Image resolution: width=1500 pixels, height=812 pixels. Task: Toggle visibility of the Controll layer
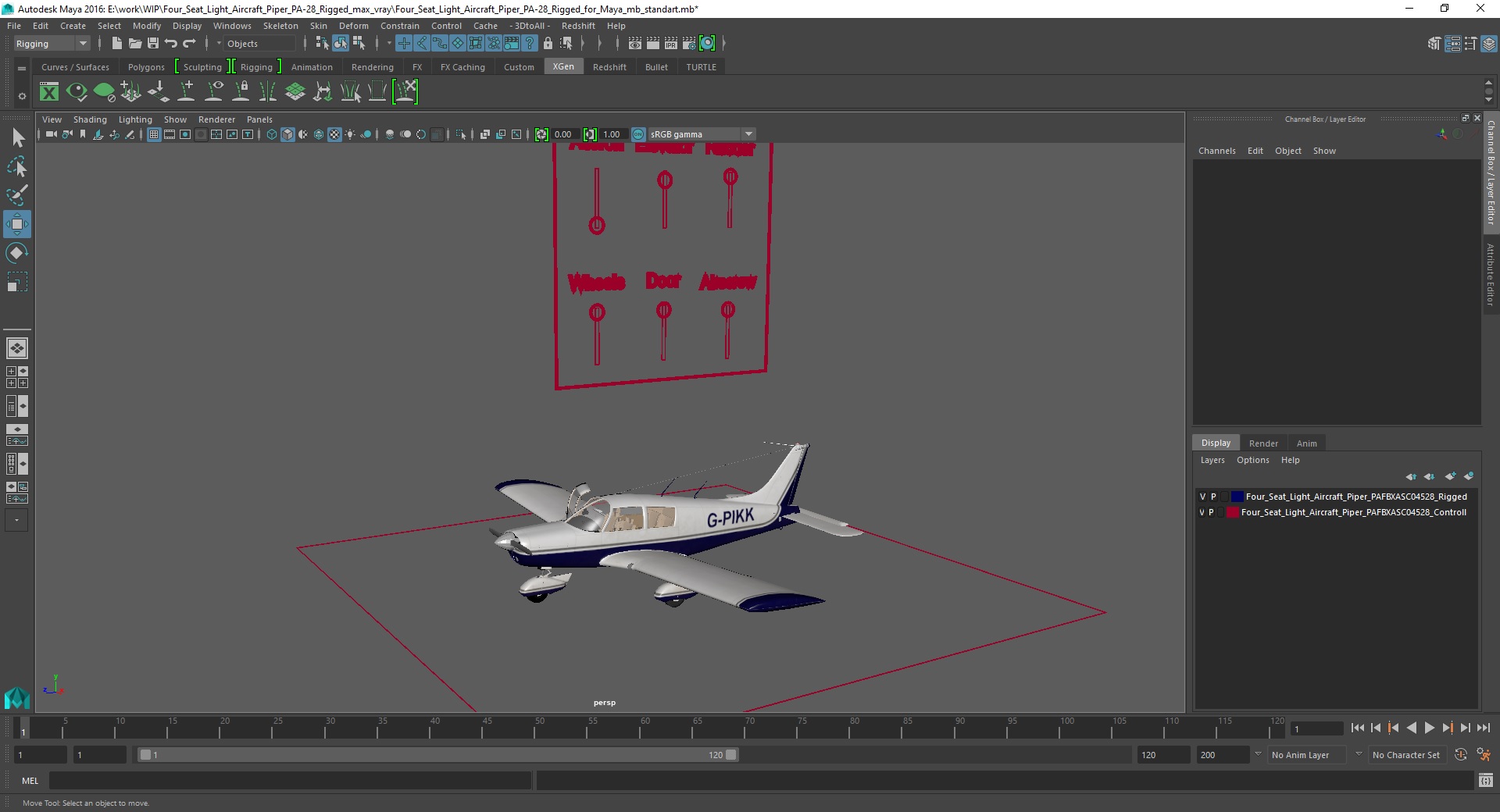tap(1202, 512)
